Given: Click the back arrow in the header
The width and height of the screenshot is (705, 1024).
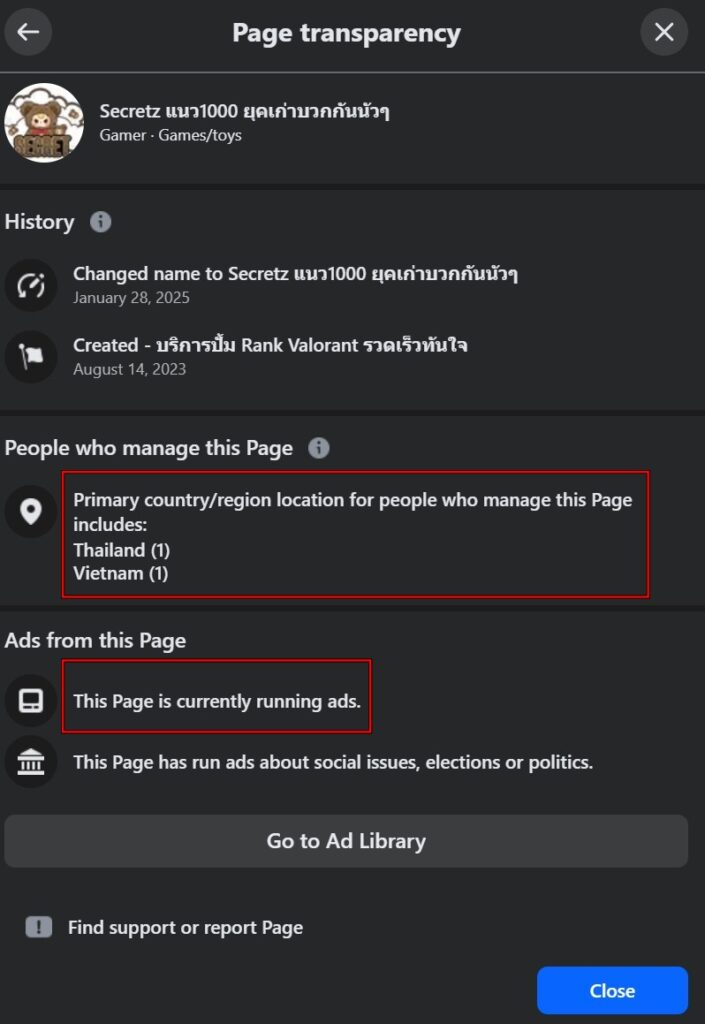Looking at the screenshot, I should click(x=28, y=32).
